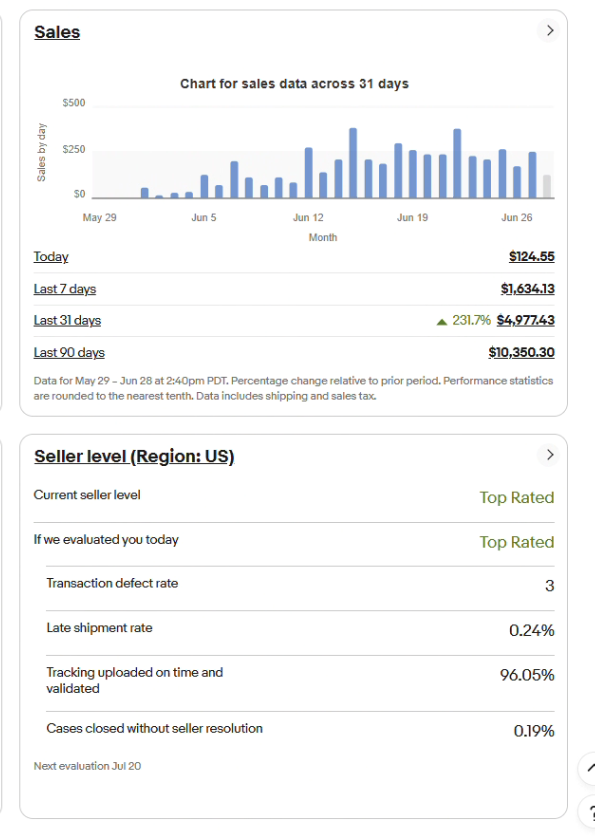595x836 pixels.
Task: Click the gray partial bar for today in chart
Action: (x=546, y=187)
